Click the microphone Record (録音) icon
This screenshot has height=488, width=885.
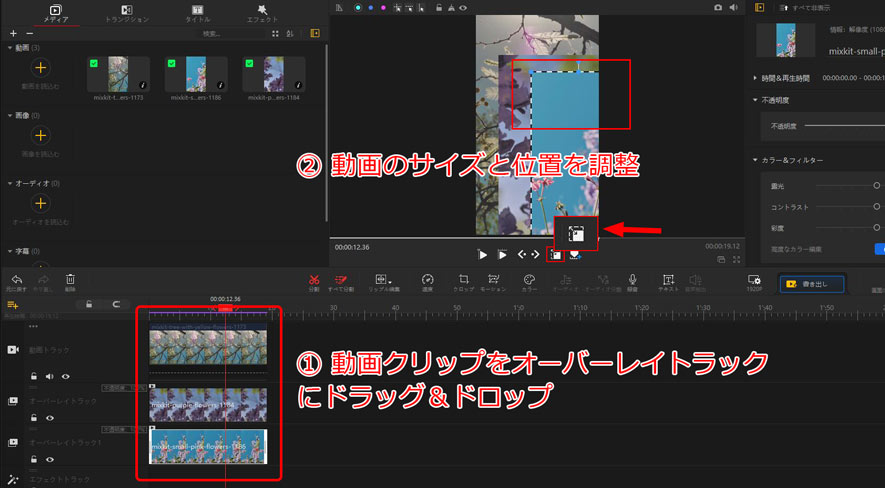pyautogui.click(x=633, y=279)
